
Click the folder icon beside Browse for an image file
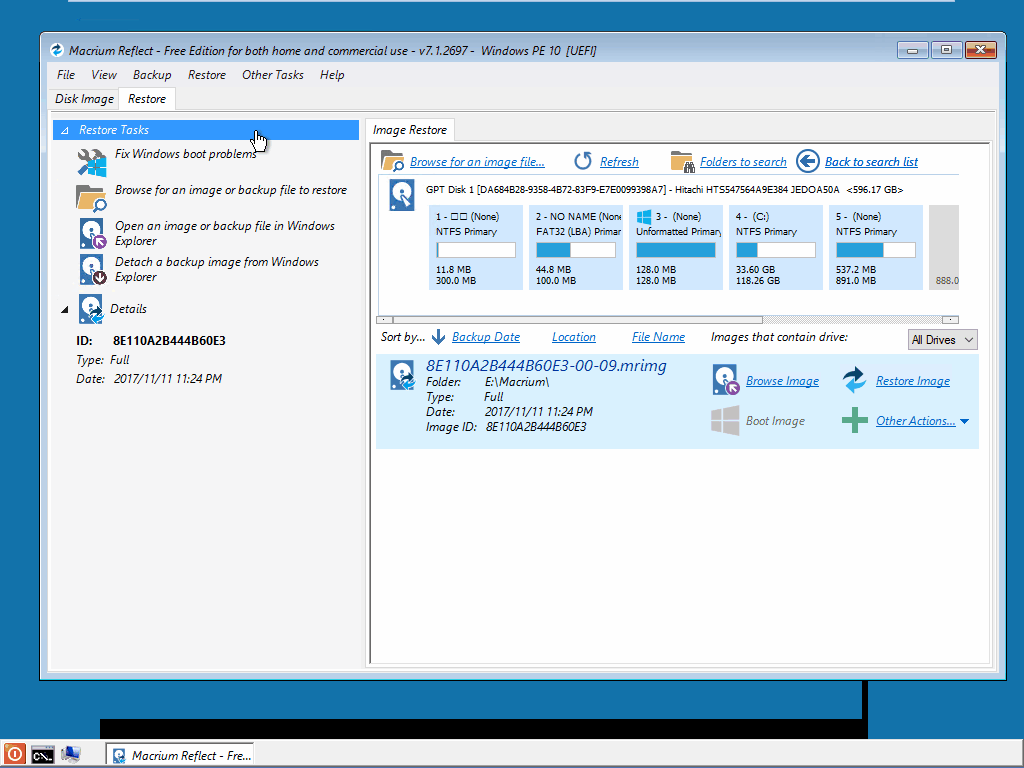(392, 161)
